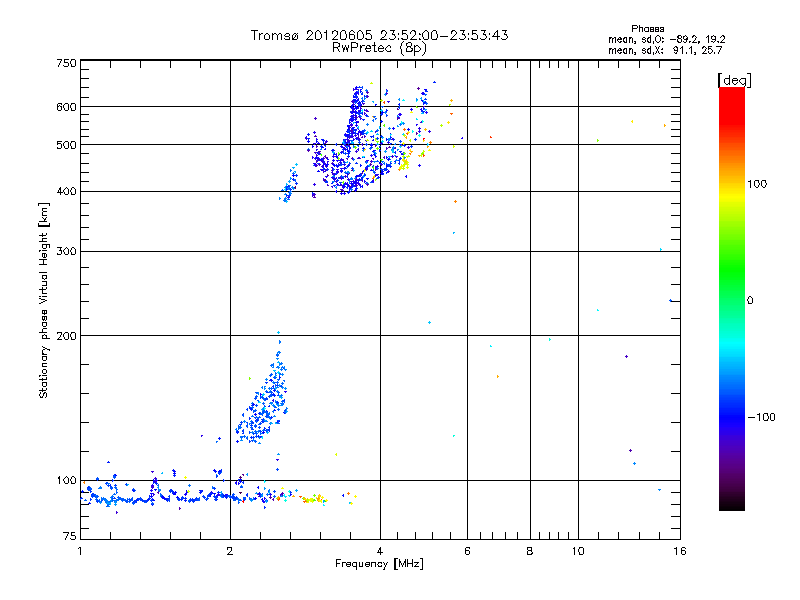
Task: Click the x-axis '16' tick label
Action: click(x=680, y=551)
